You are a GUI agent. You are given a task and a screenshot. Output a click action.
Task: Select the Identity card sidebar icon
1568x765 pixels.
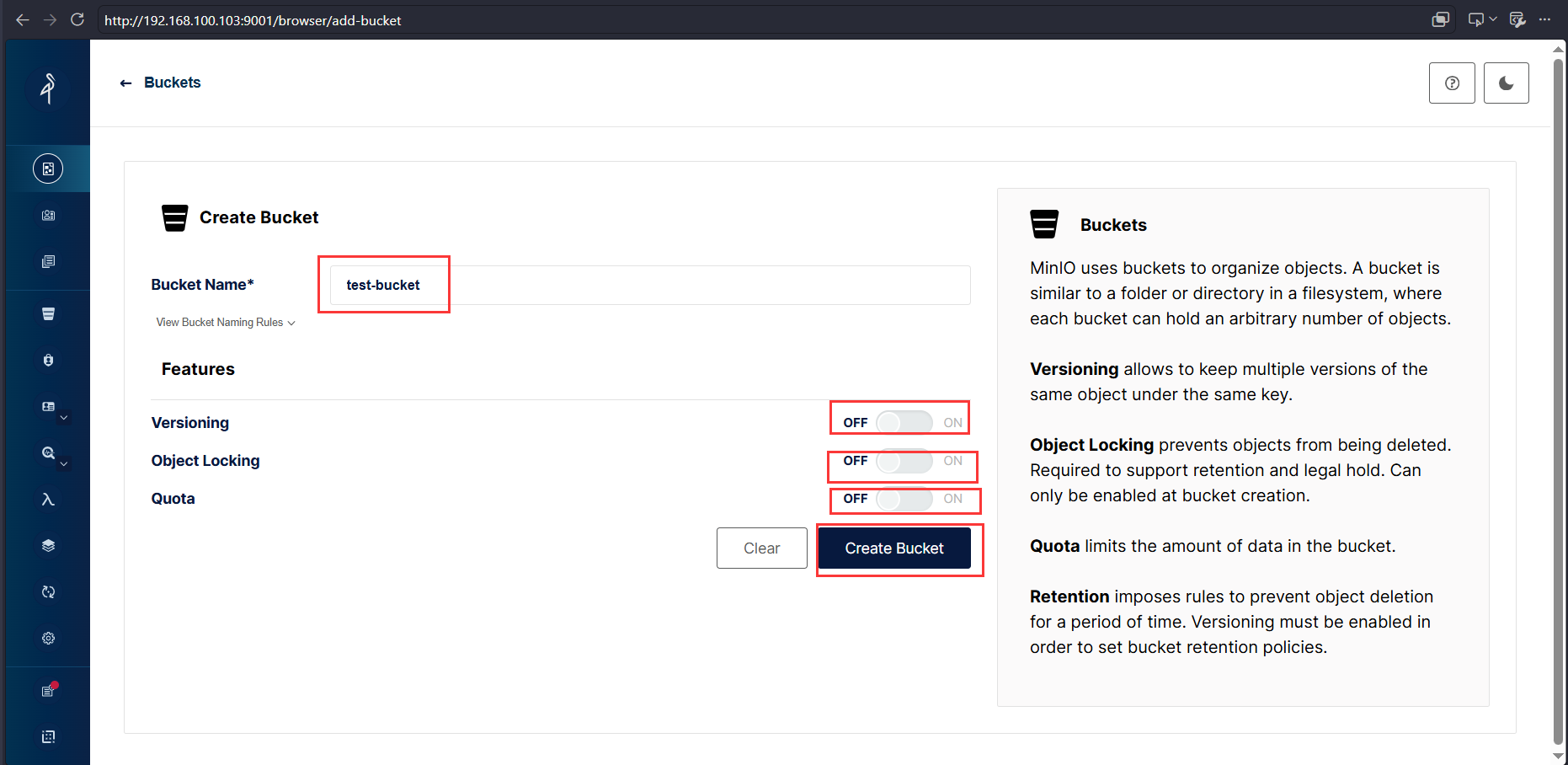coord(48,406)
